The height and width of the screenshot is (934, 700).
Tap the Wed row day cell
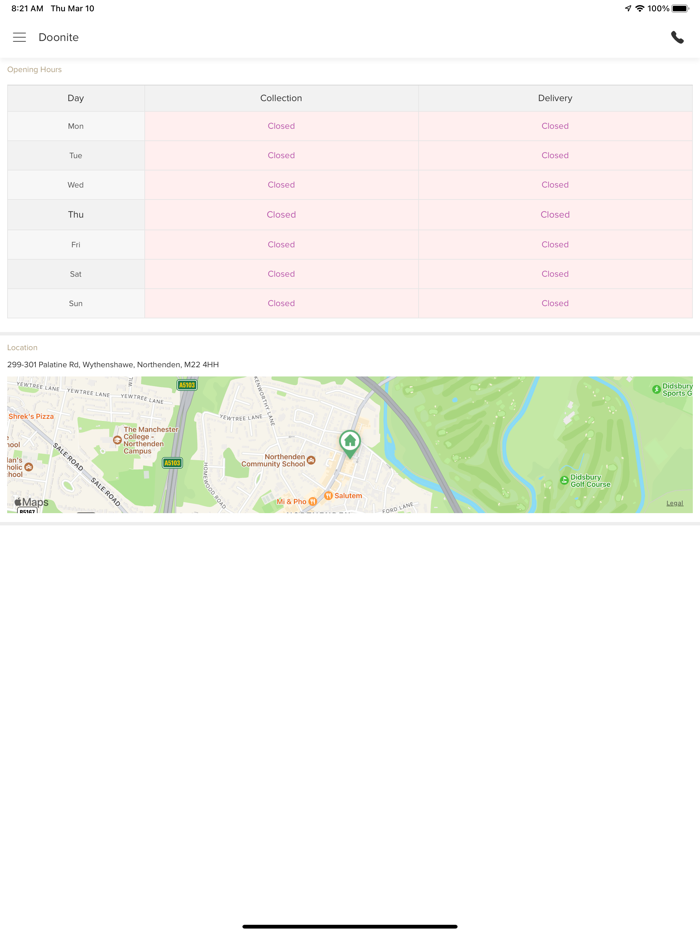pos(76,185)
